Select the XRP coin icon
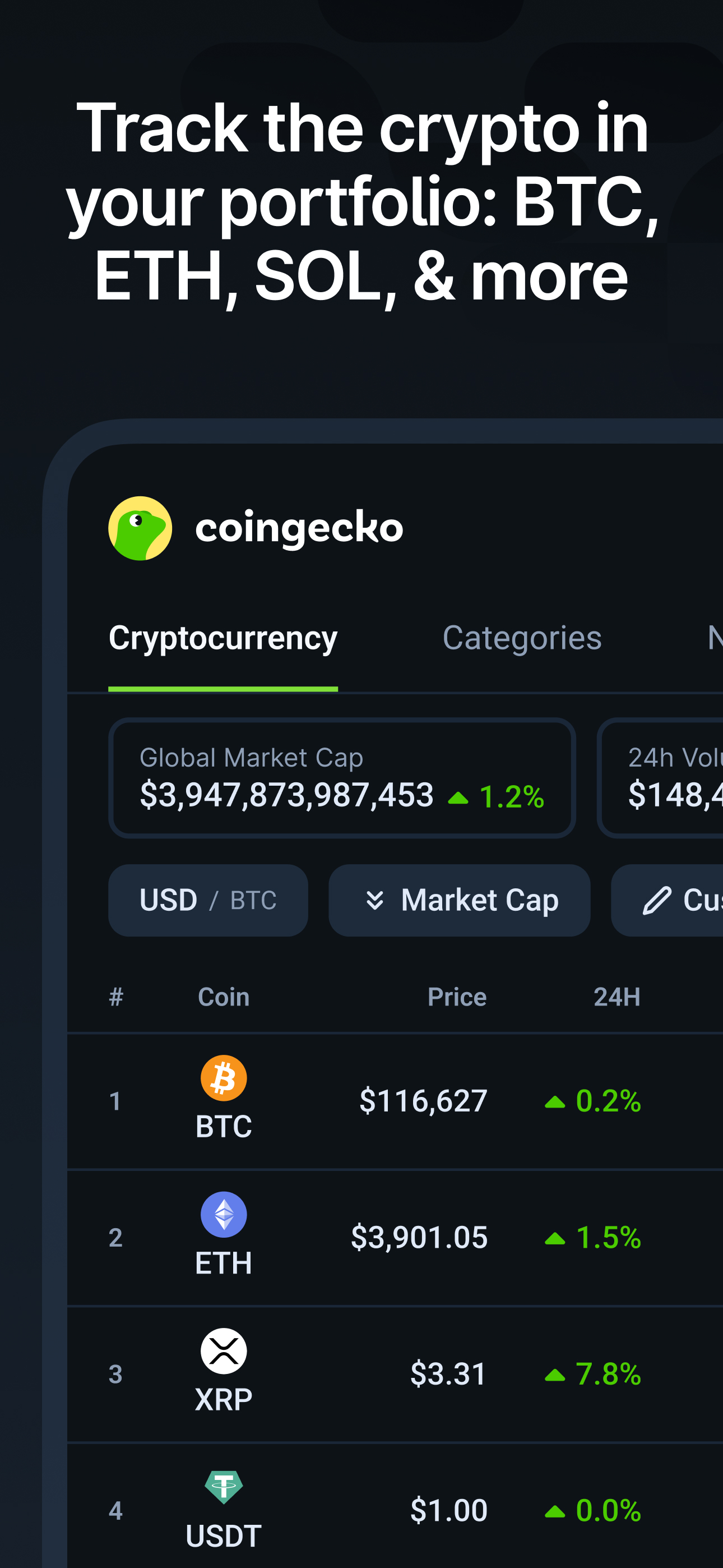The image size is (723, 1568). 224,1351
